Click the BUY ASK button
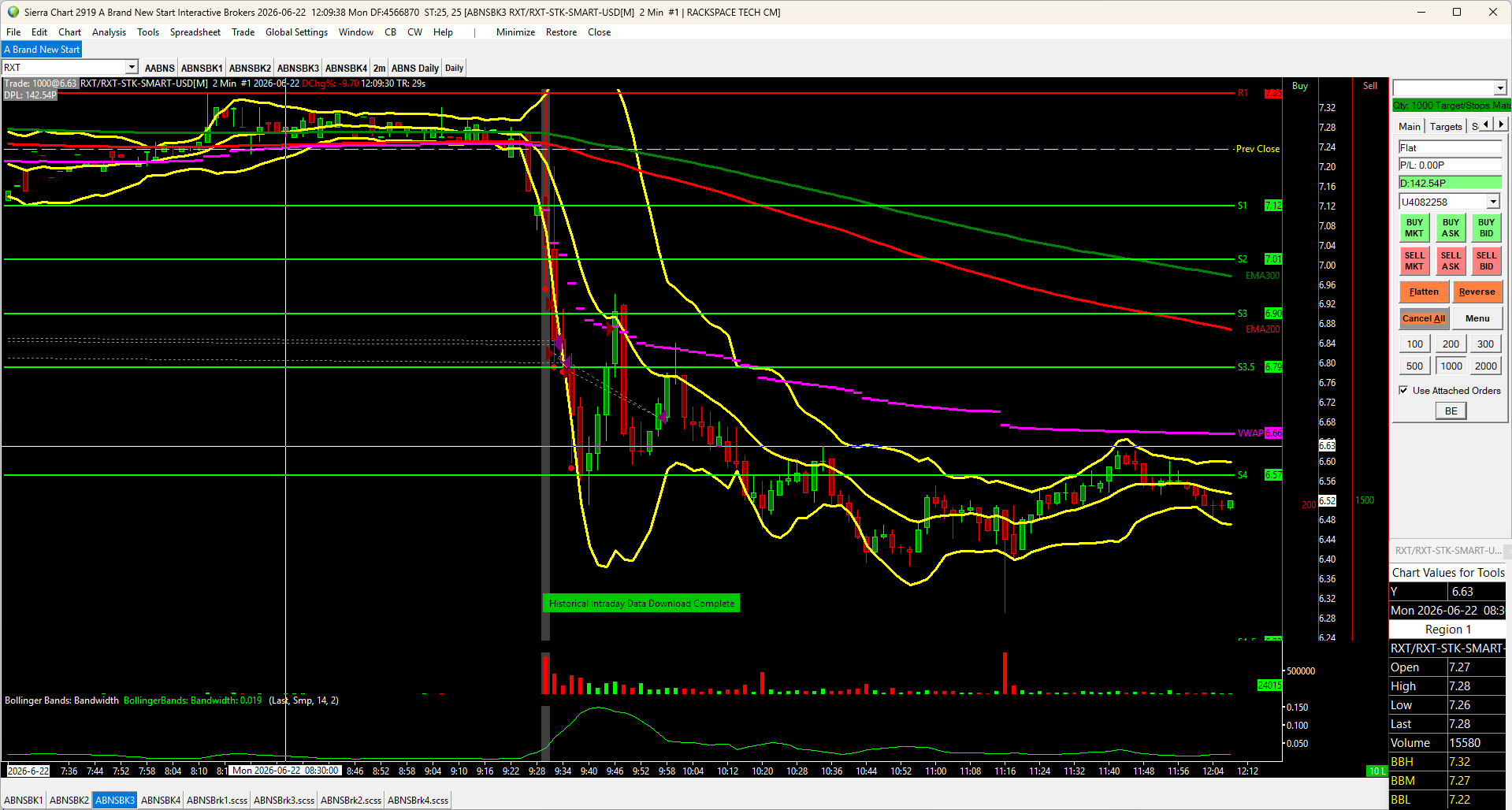This screenshot has height=810, width=1512. click(x=1451, y=228)
